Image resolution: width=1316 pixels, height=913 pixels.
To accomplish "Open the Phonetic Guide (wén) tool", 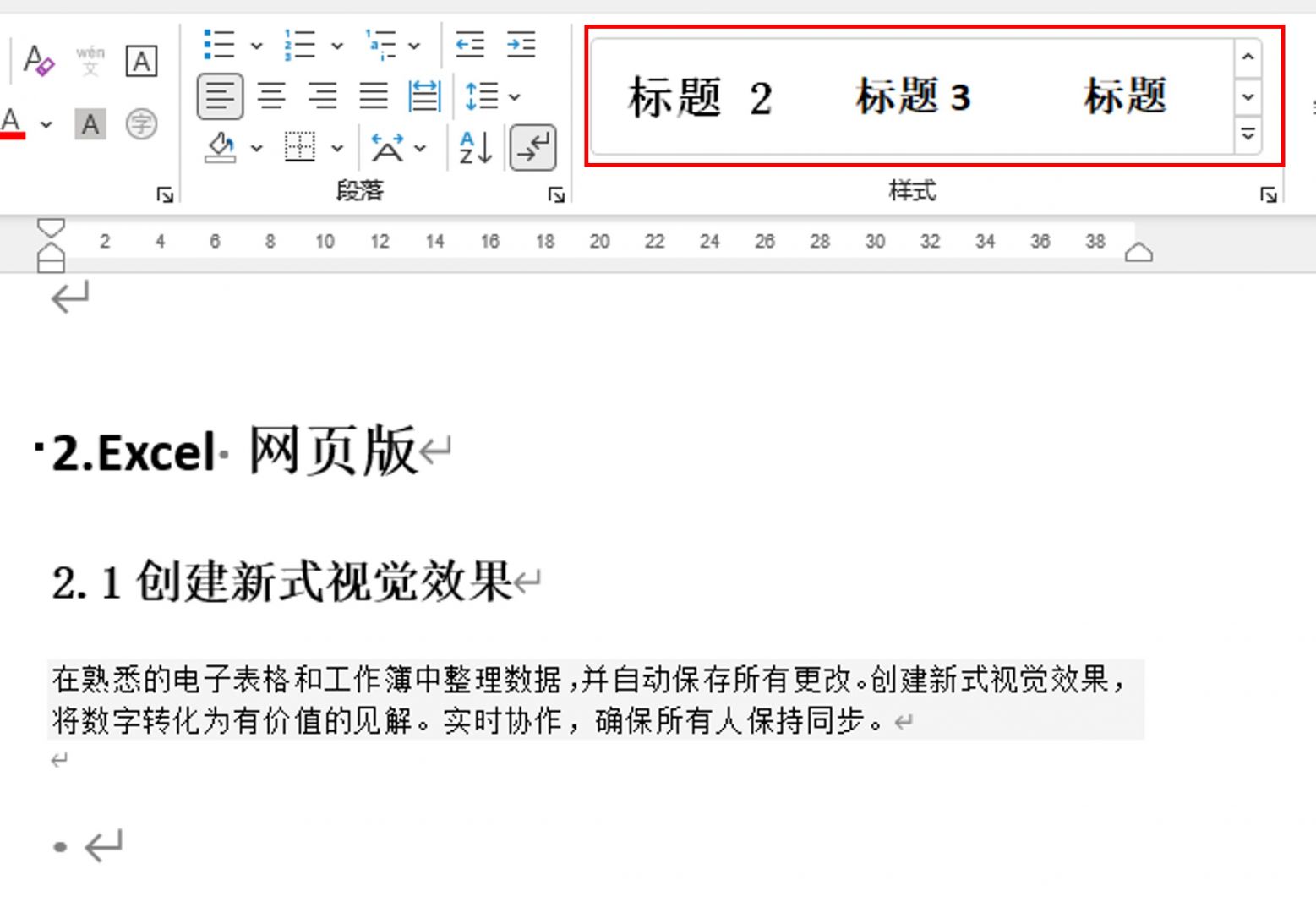I will pyautogui.click(x=90, y=61).
